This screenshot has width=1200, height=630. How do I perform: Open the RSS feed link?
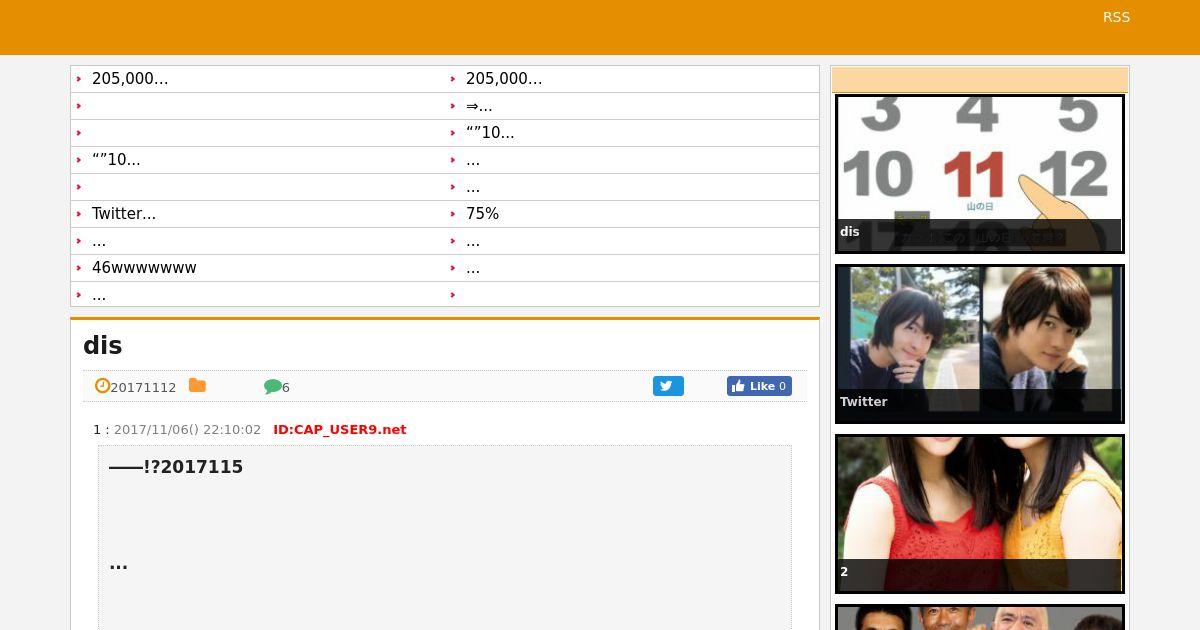1116,17
